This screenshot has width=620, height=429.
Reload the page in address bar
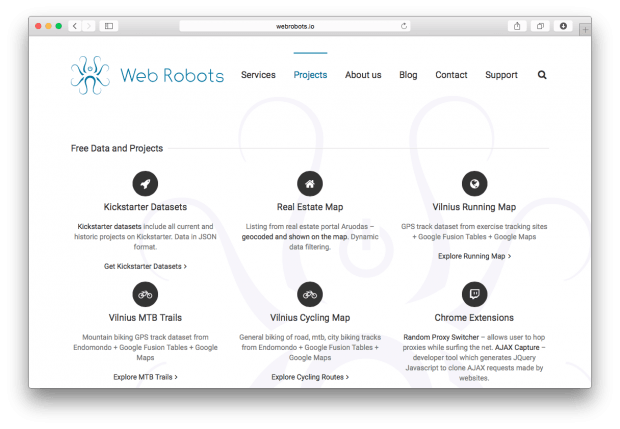(404, 26)
